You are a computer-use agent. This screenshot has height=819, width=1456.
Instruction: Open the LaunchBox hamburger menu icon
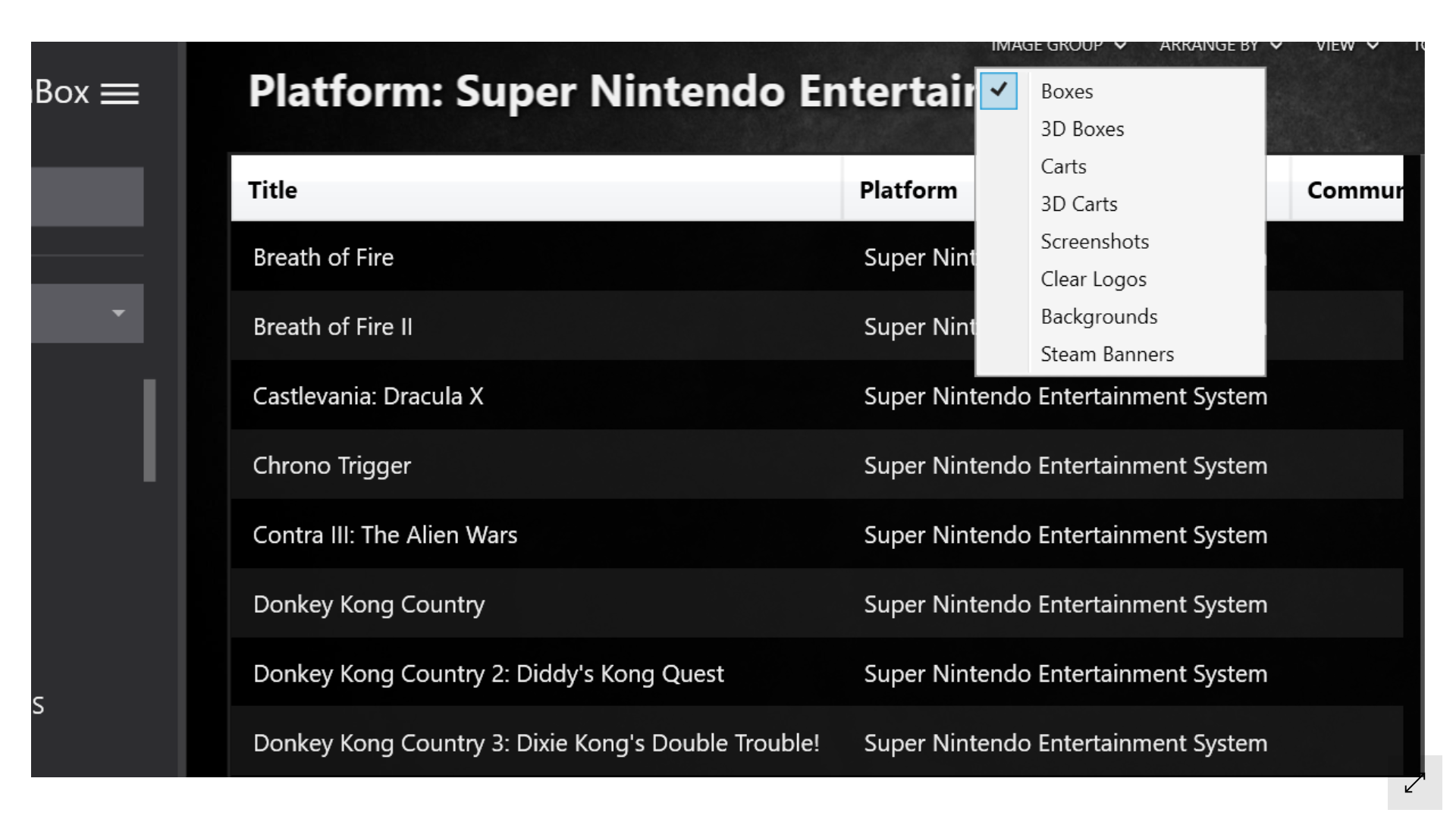pos(120,94)
